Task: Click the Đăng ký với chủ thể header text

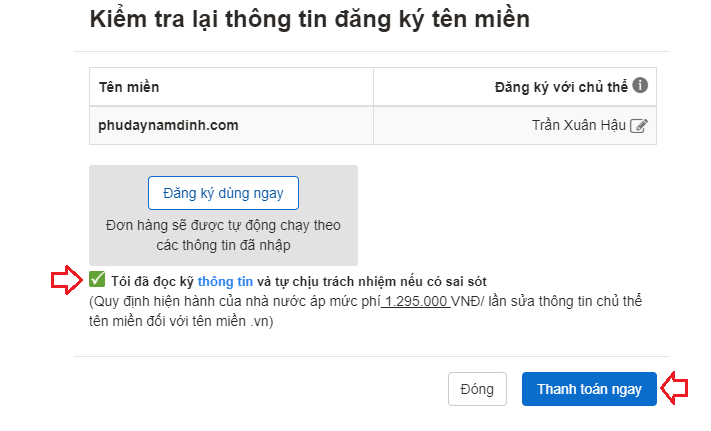Action: pyautogui.click(x=561, y=87)
